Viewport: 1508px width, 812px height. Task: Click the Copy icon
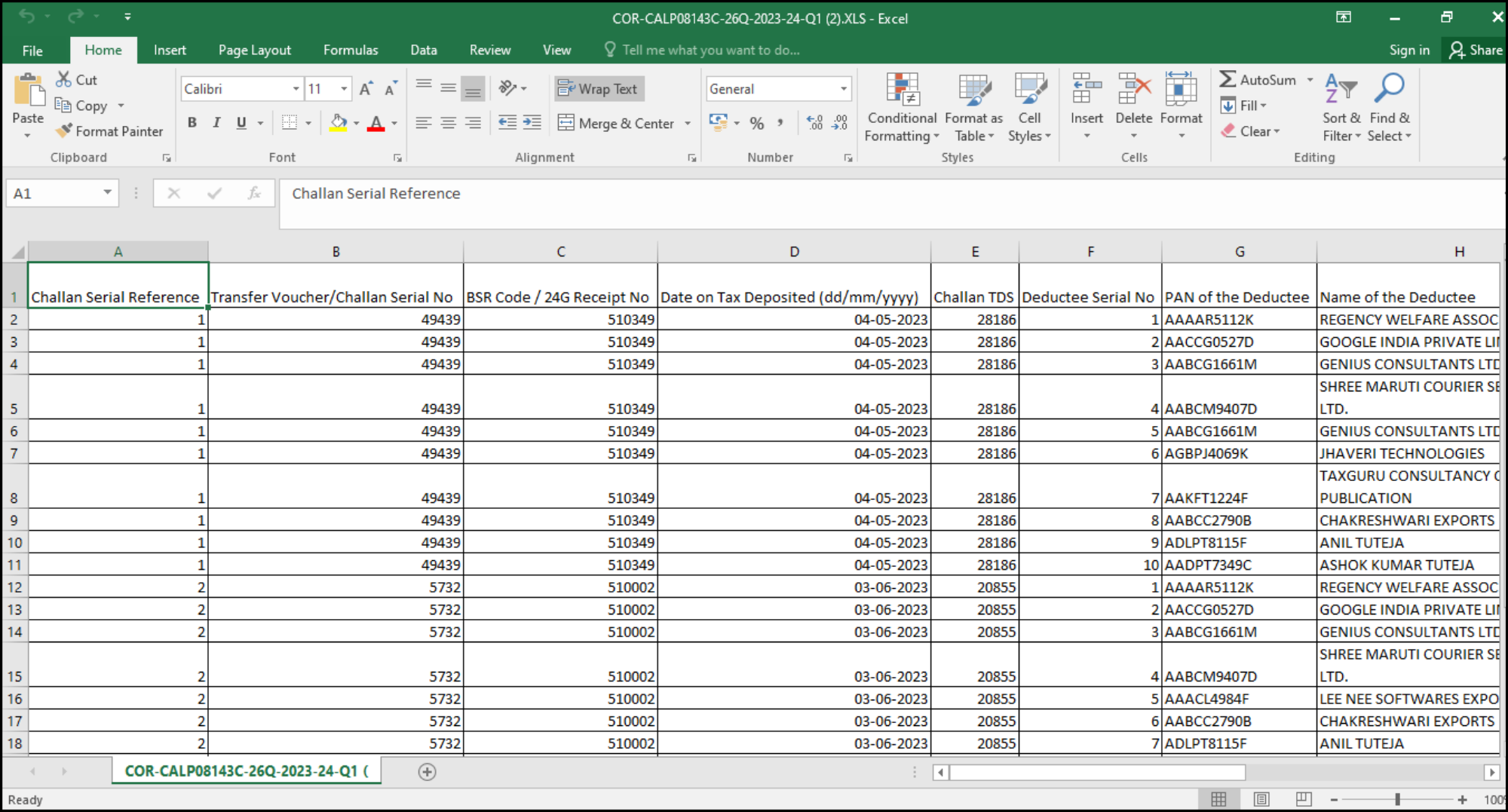[63, 106]
